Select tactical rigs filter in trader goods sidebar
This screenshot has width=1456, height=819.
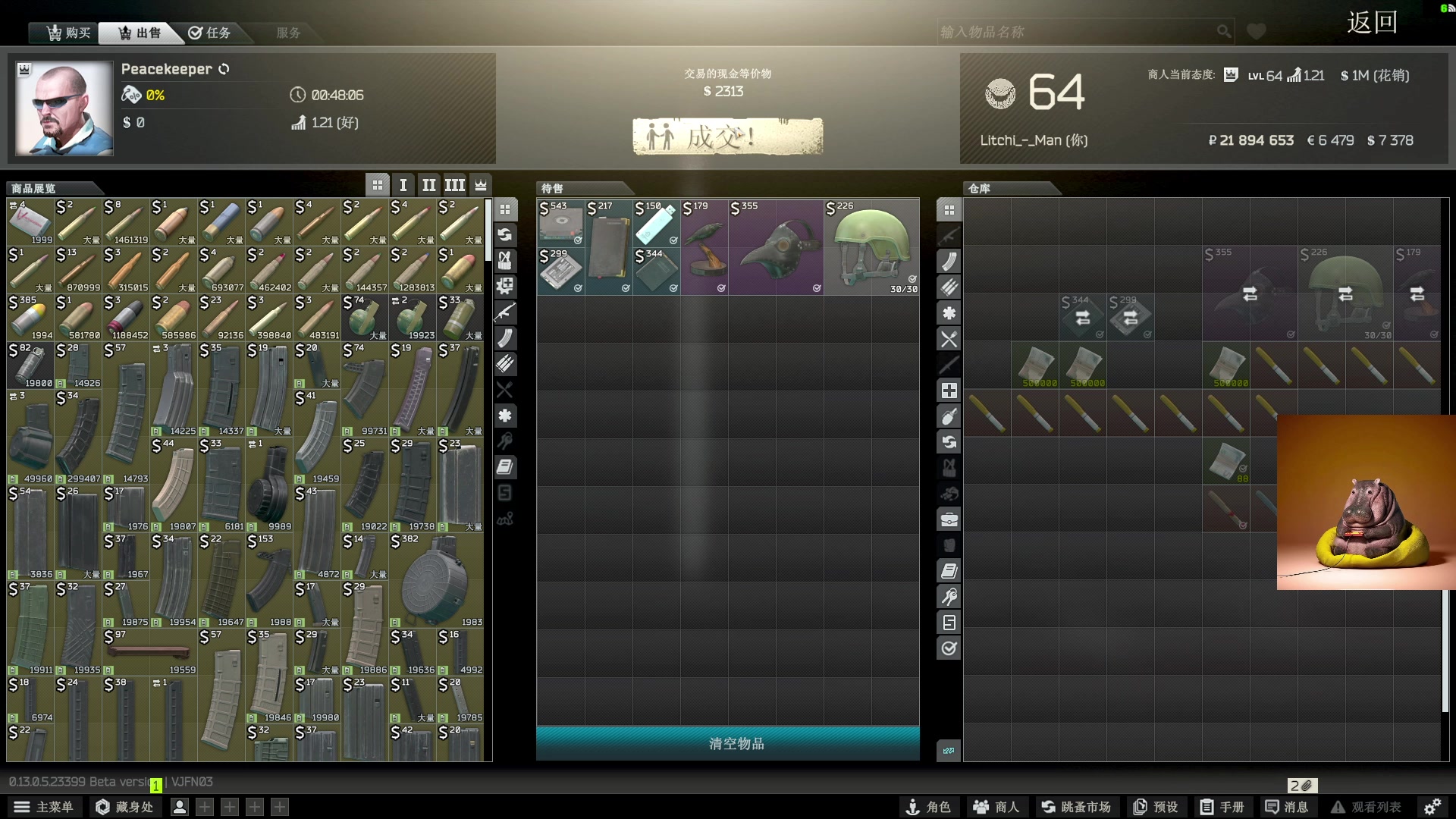pyautogui.click(x=505, y=261)
